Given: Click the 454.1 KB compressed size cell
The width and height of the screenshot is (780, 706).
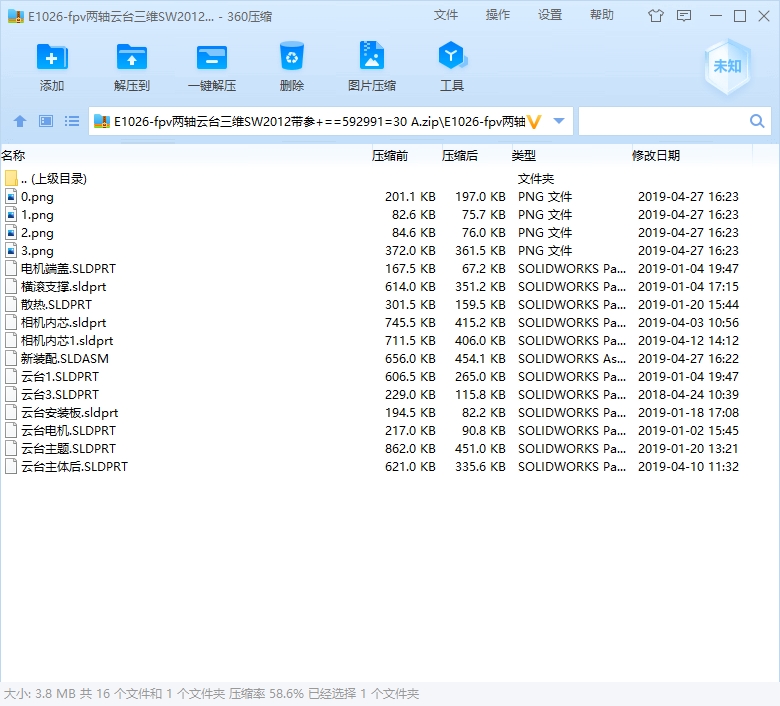Looking at the screenshot, I should pyautogui.click(x=480, y=358).
